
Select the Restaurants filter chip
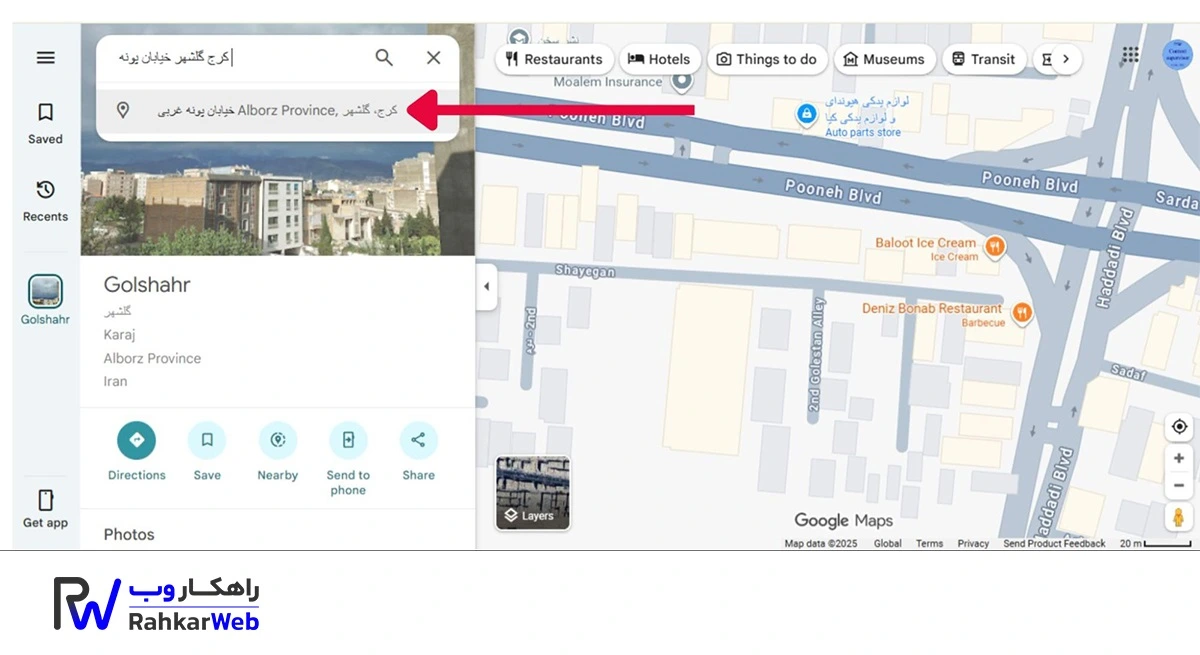coord(554,59)
